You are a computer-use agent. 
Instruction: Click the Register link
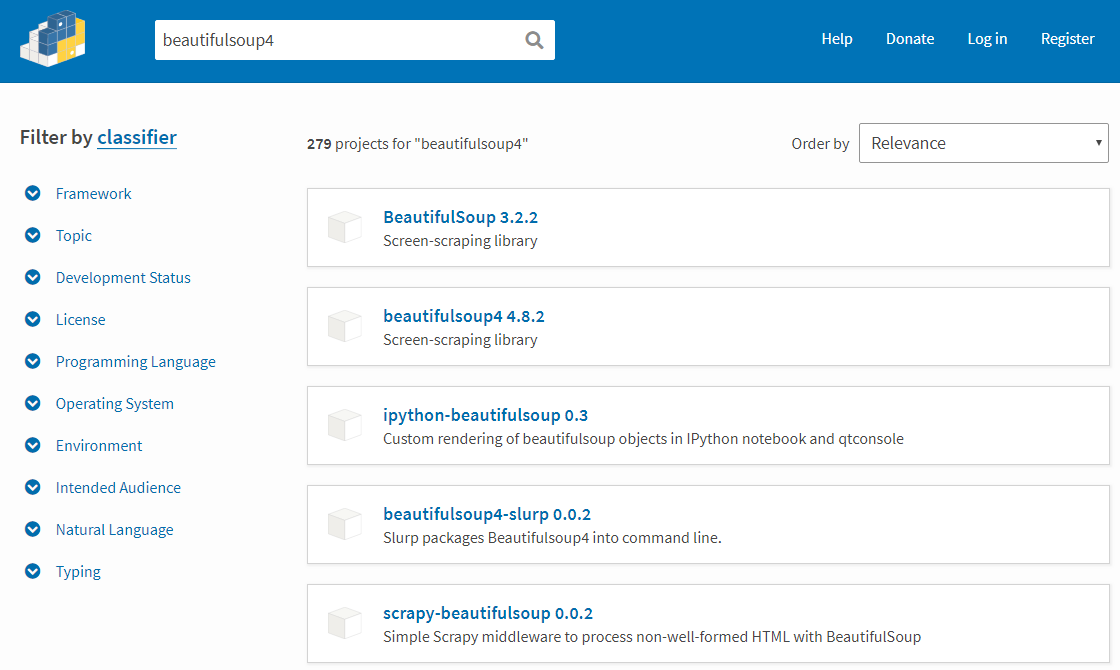tap(1067, 39)
